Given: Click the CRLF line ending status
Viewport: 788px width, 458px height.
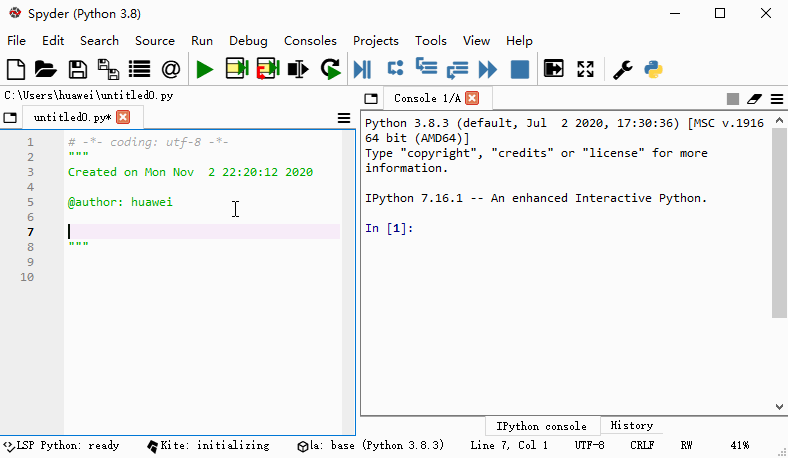Looking at the screenshot, I should 642,446.
